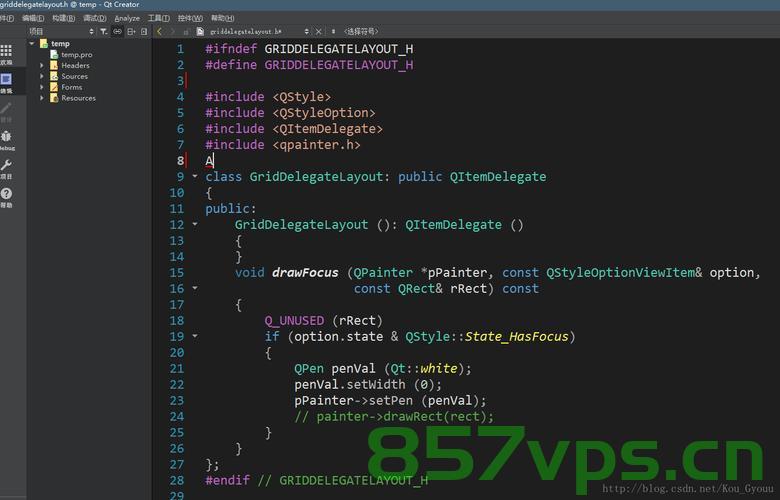The height and width of the screenshot is (500, 780).
Task: Expand the Forms folder arrow
Action: [x=42, y=87]
